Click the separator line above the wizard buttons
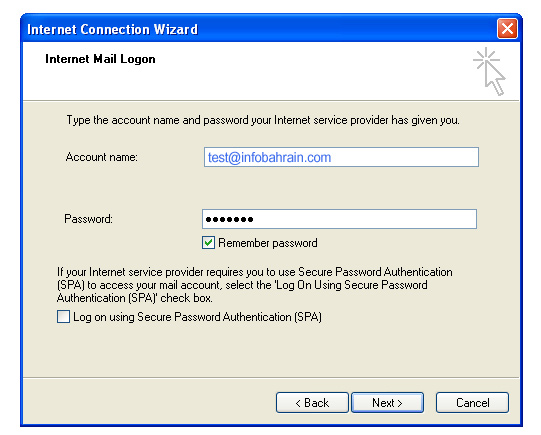Screen dimensions: 541x435 coord(271,377)
